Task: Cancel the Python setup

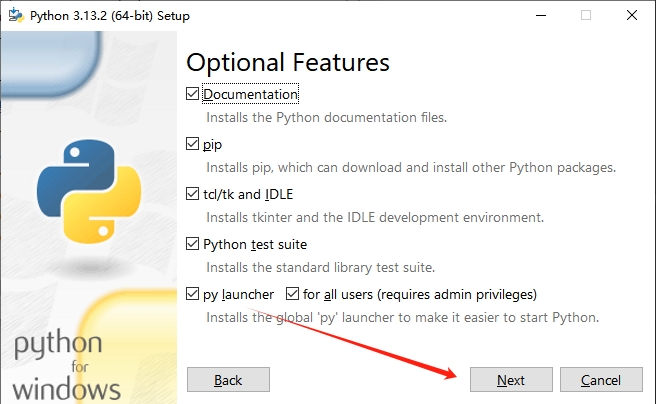Action: click(601, 380)
